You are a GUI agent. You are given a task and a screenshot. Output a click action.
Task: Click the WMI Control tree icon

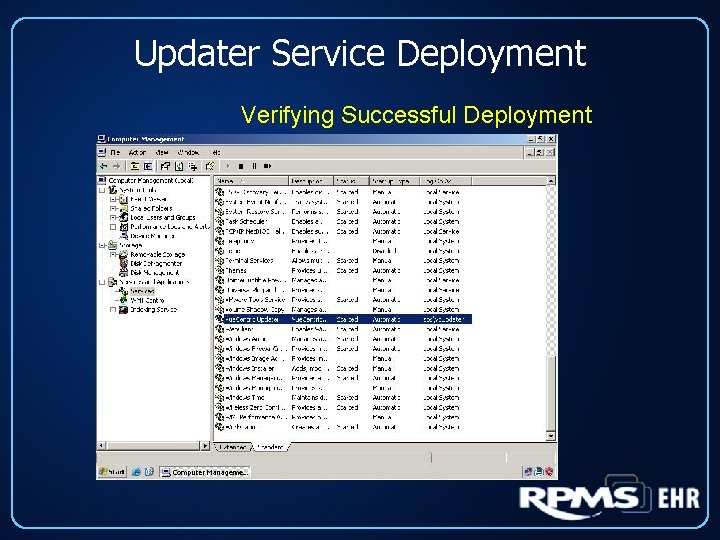pyautogui.click(x=124, y=300)
